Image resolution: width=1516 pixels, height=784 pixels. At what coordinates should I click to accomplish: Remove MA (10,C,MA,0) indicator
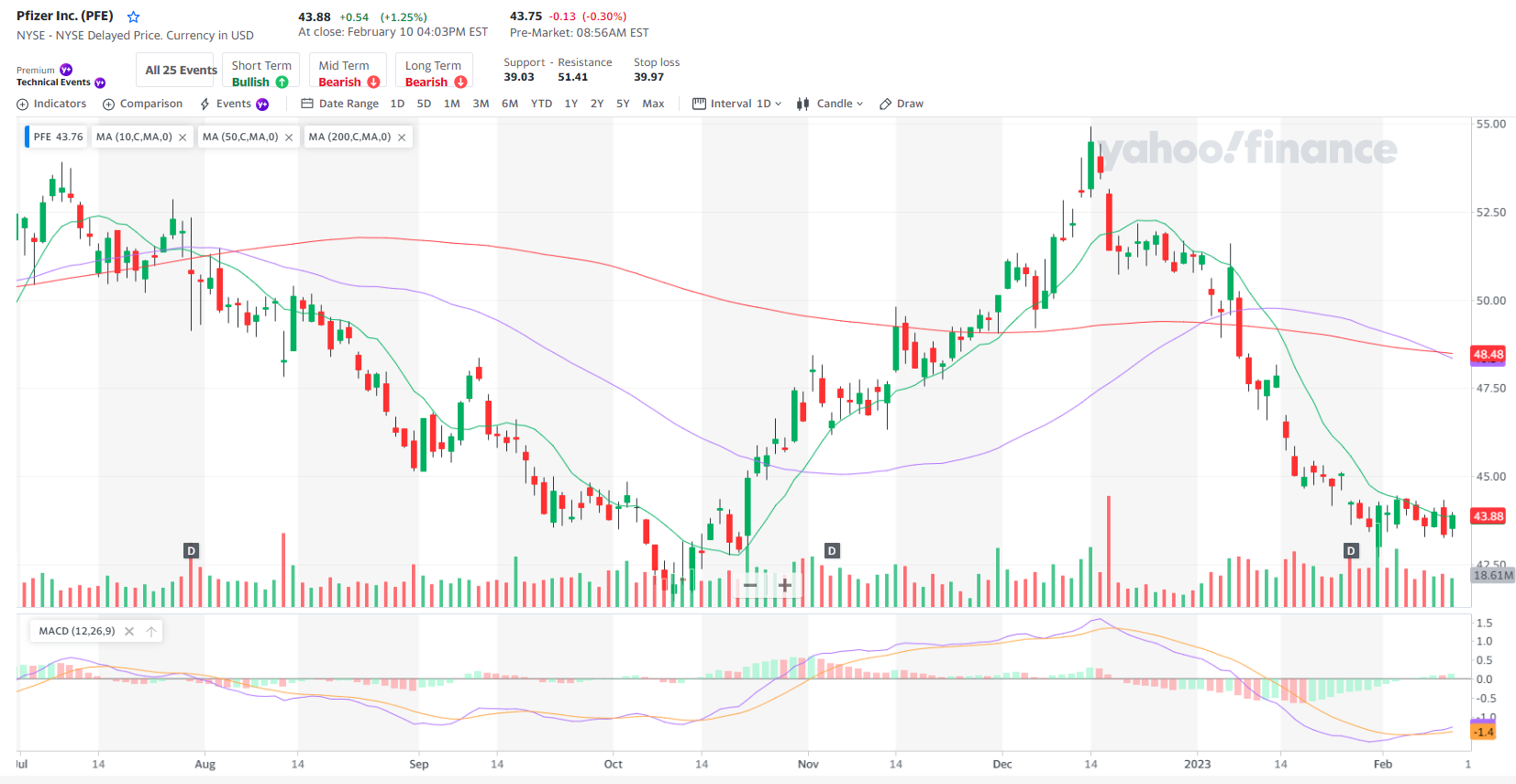pos(183,138)
